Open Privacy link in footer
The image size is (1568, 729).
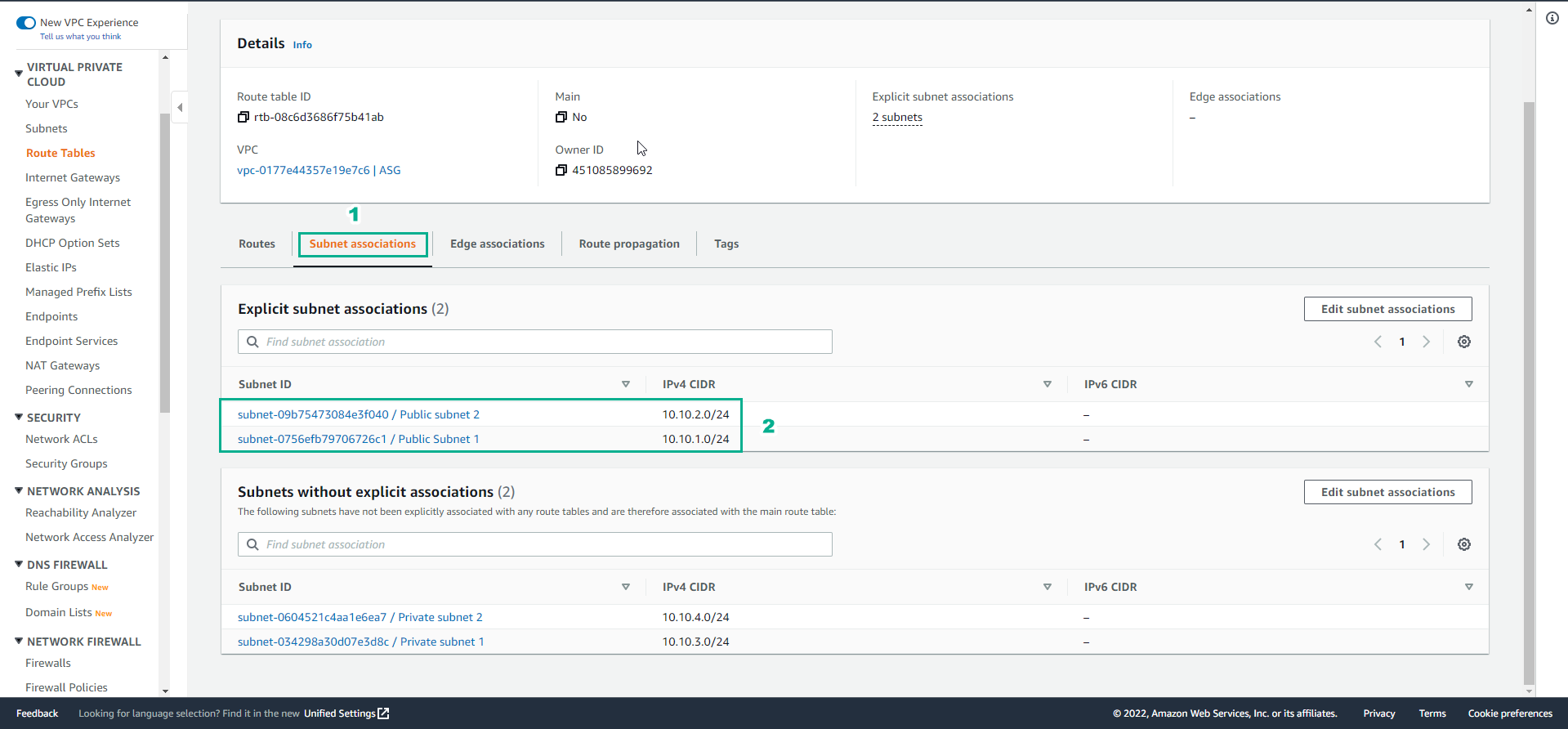[1379, 713]
